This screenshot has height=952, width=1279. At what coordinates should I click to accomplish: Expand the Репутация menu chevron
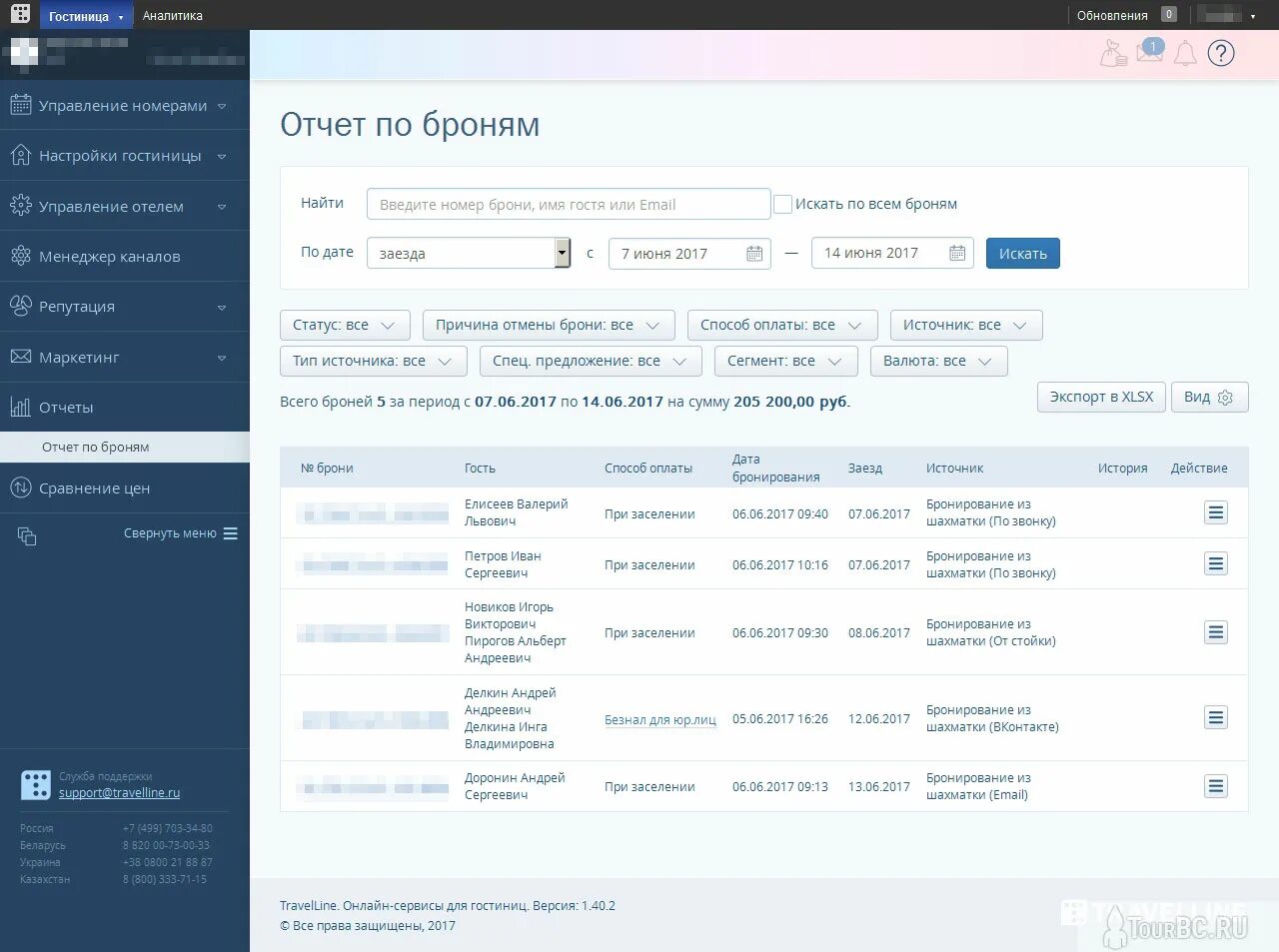pos(222,307)
